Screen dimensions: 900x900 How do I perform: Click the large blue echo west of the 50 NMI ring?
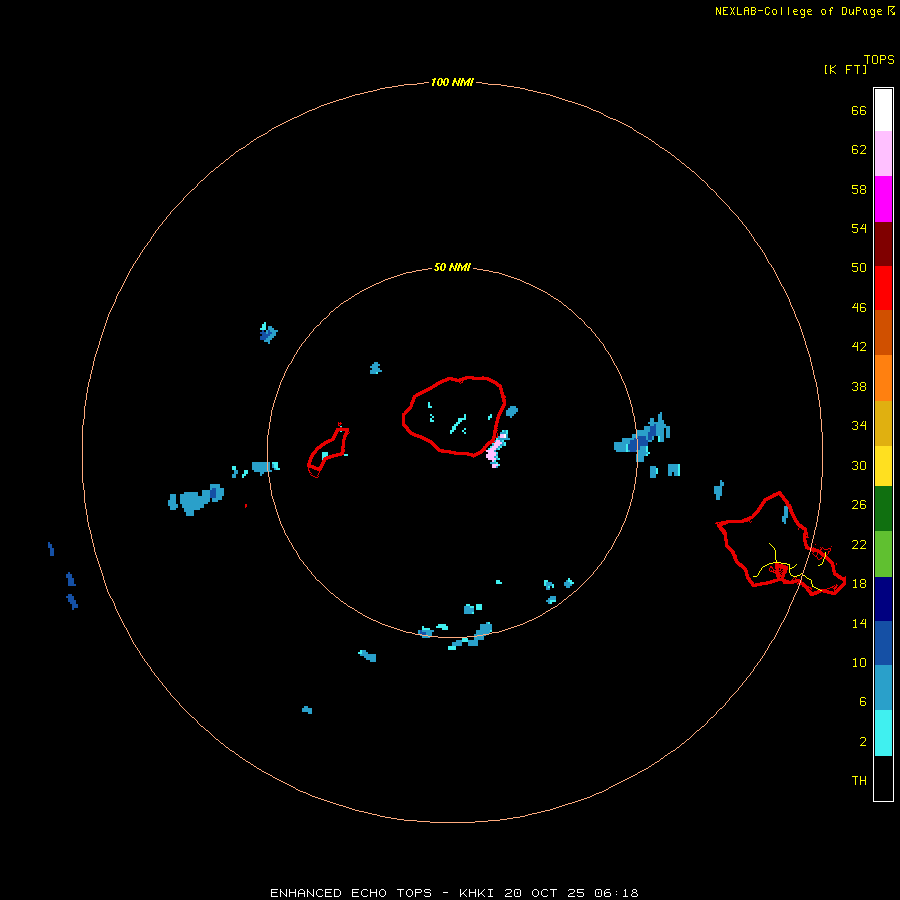(x=196, y=500)
